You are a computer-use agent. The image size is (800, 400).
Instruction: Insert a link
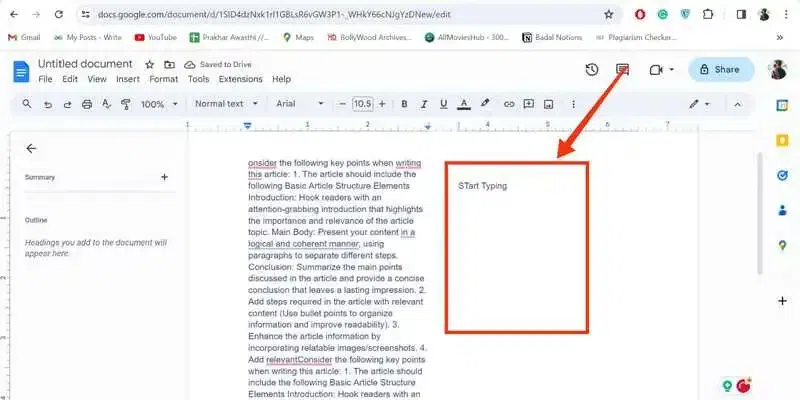(x=509, y=104)
